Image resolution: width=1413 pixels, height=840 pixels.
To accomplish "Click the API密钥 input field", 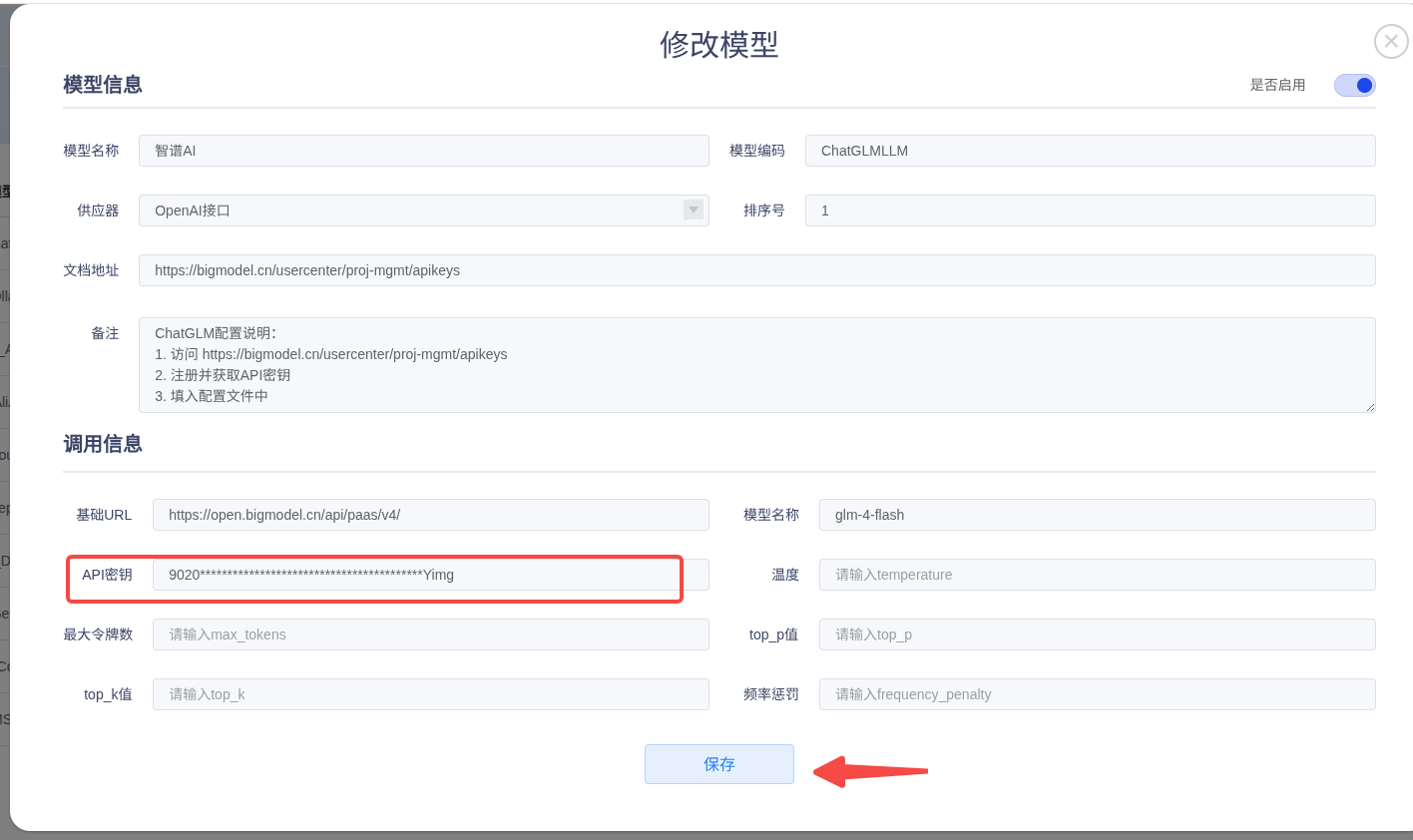I will coord(430,575).
